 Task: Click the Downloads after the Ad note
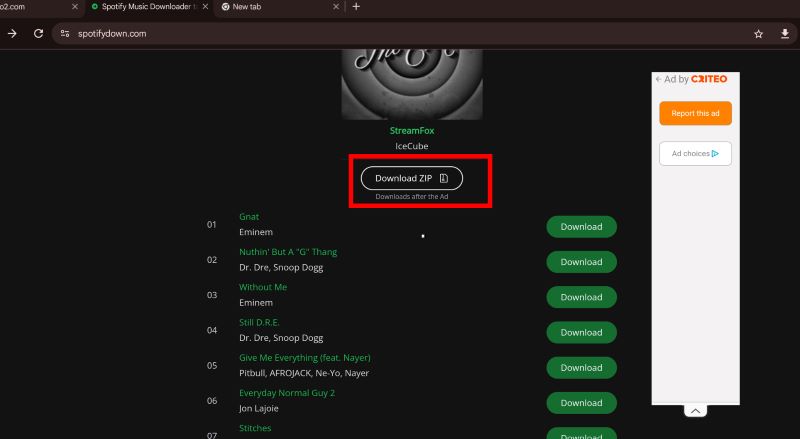point(412,197)
